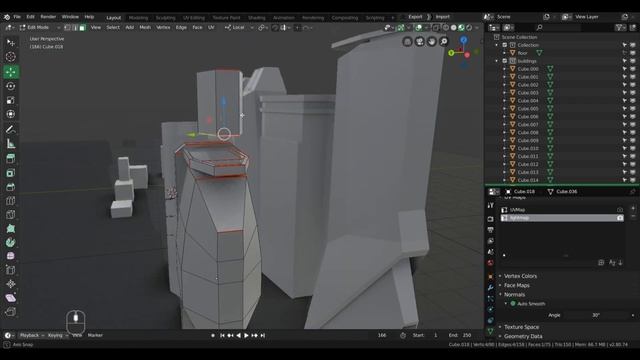Switch to the UV Editing workspace tab
The height and width of the screenshot is (360, 640).
pos(194,18)
